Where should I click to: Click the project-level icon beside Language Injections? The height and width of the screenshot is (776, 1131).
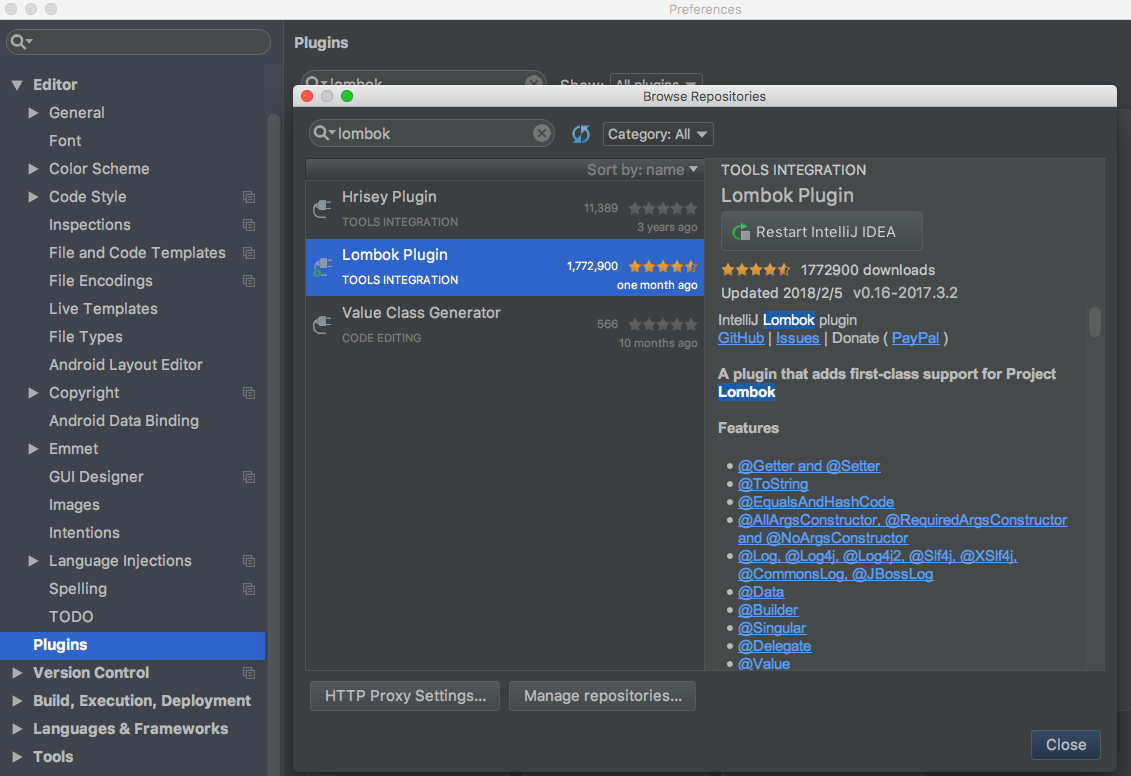click(249, 561)
